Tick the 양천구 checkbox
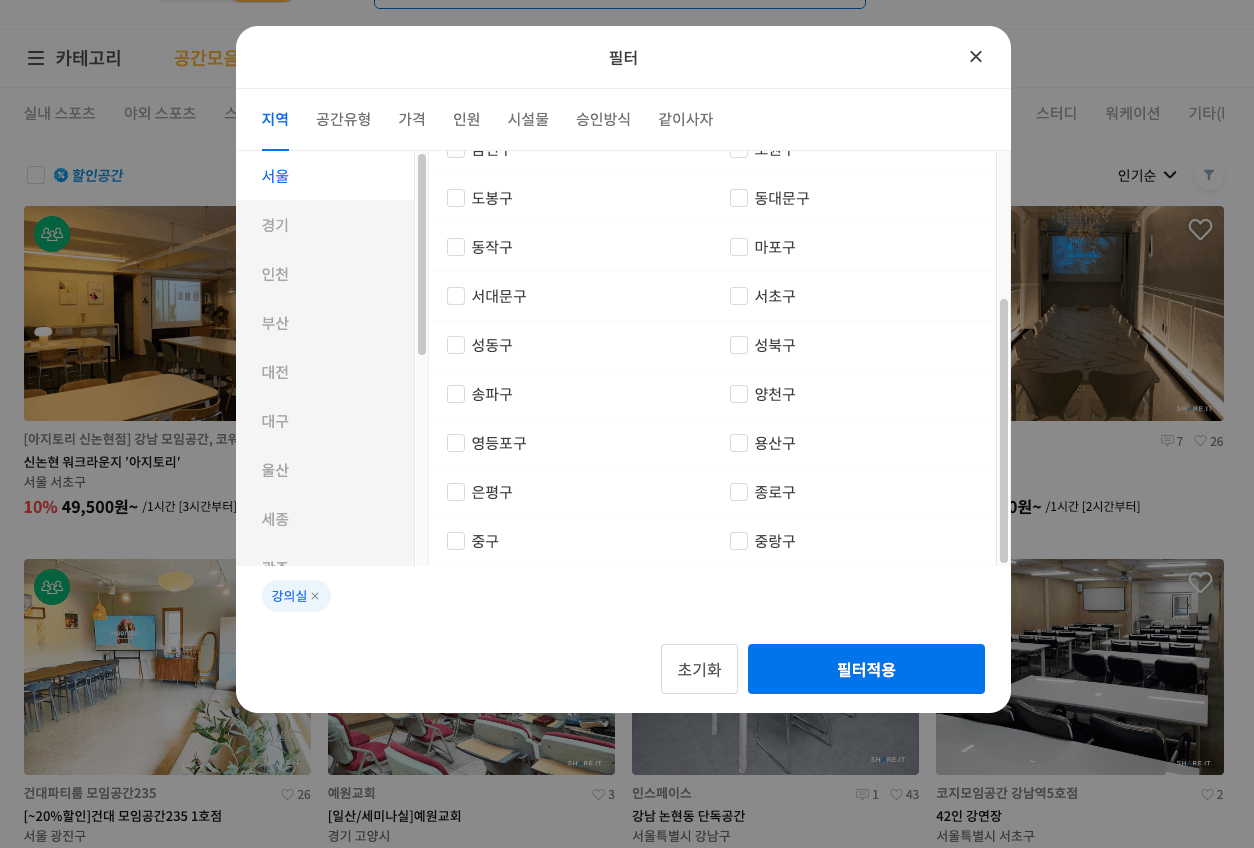This screenshot has width=1254, height=848. (x=739, y=394)
